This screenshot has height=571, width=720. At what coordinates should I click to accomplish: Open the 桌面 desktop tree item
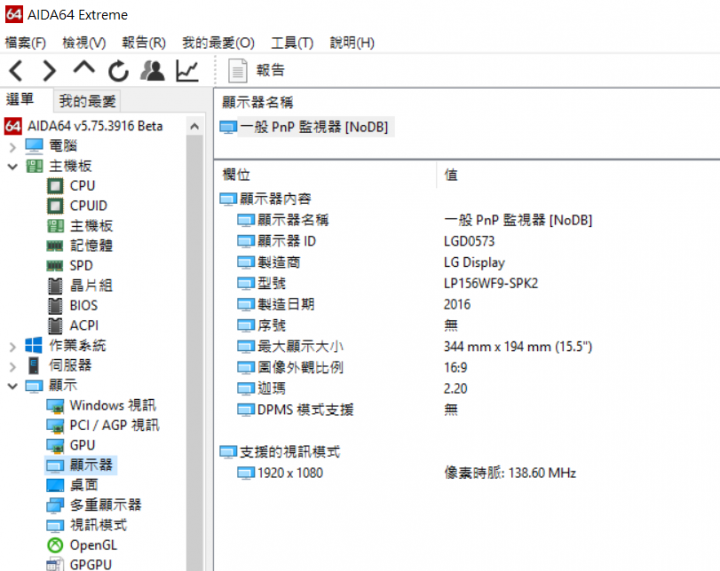(x=72, y=485)
